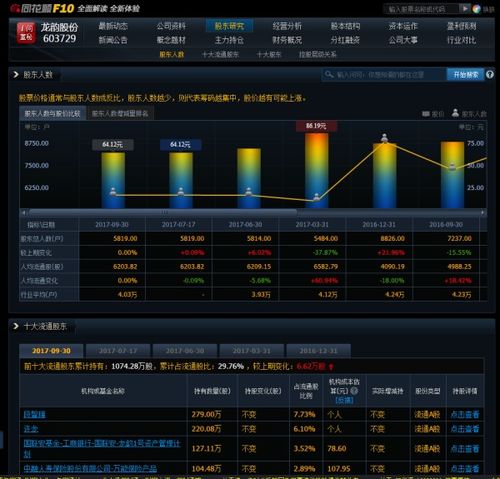Open the shareholder name link in the 220.08万 row
500x479 pixels.
point(31,429)
